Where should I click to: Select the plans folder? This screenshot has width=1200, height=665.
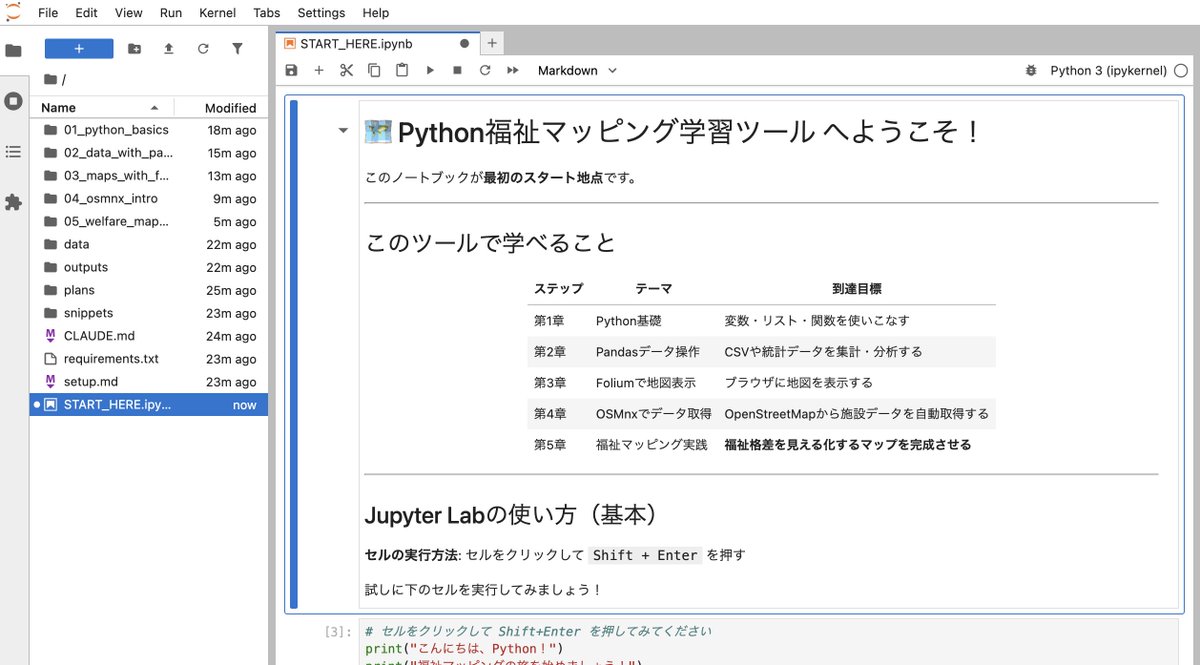(149, 291)
